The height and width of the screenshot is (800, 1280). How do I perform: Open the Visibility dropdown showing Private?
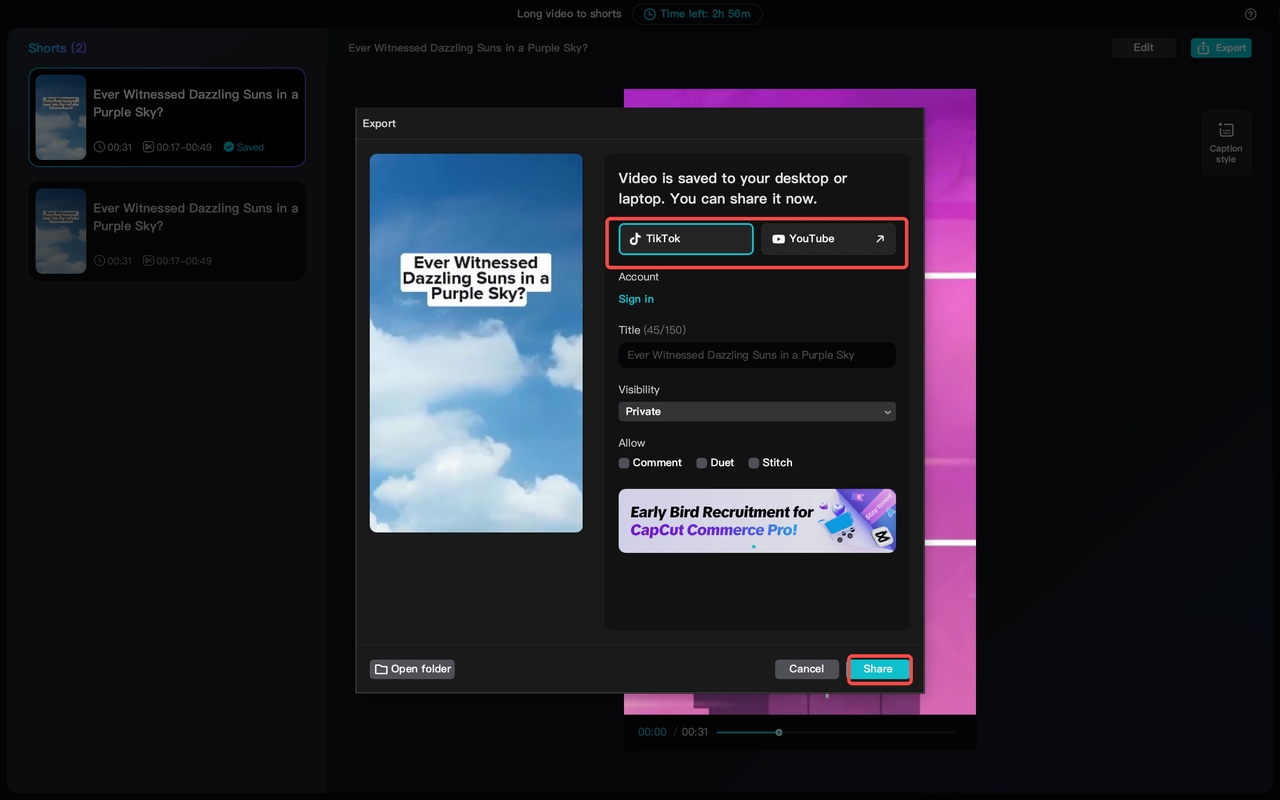click(x=756, y=411)
